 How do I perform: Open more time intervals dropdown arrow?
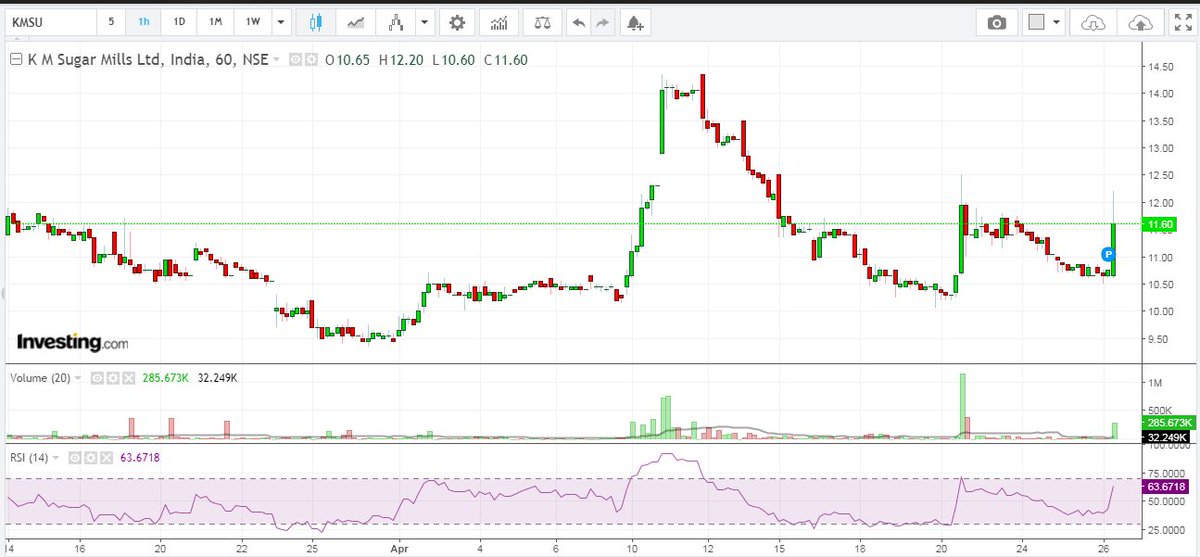tap(280, 21)
